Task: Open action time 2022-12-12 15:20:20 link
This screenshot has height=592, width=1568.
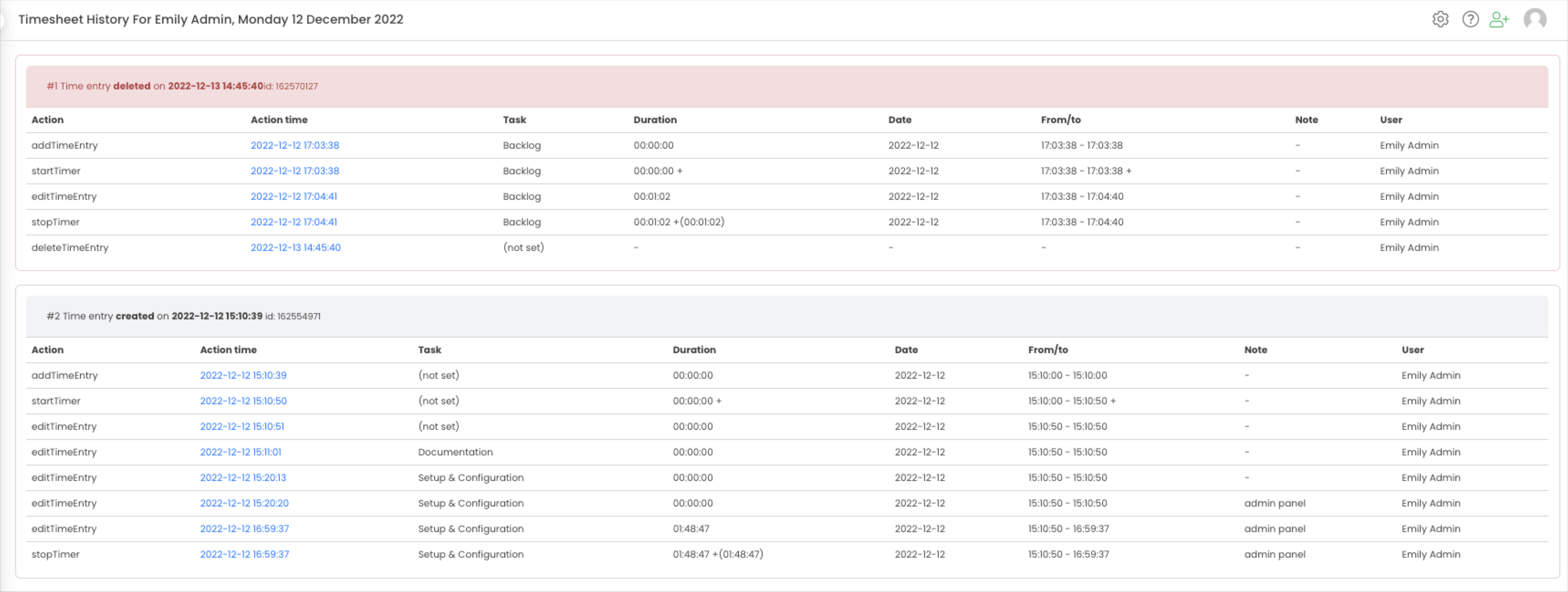Action: (x=244, y=504)
